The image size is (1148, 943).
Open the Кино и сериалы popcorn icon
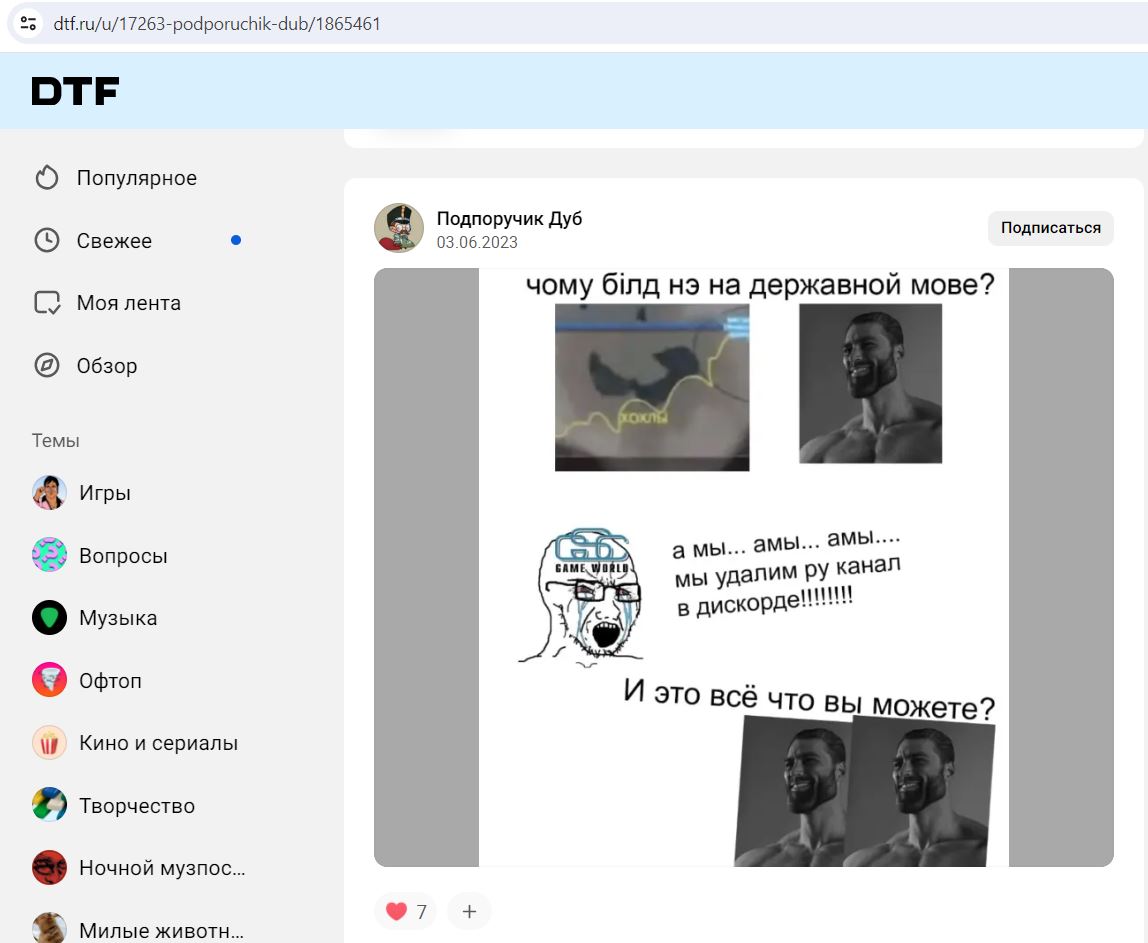coord(49,743)
